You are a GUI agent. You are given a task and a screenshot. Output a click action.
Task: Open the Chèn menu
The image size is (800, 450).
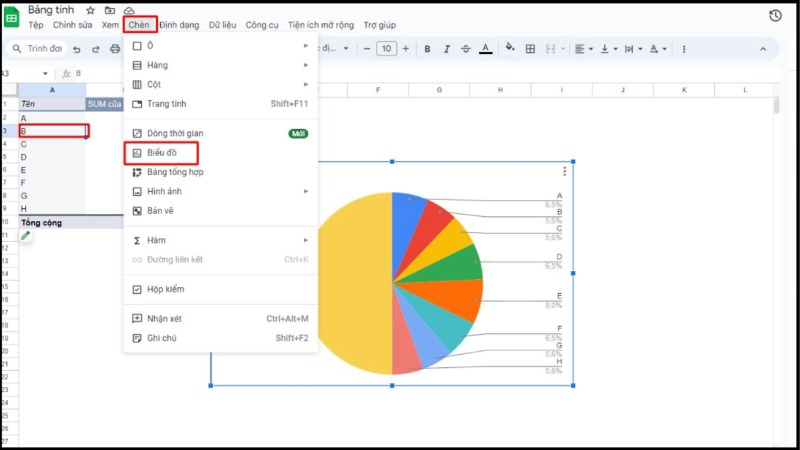click(x=139, y=25)
